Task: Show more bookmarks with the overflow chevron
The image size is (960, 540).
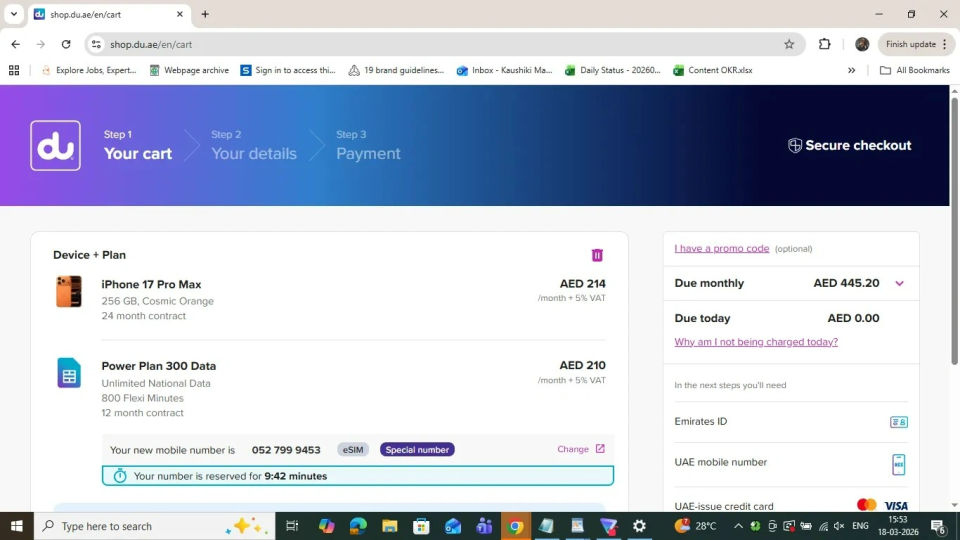Action: click(x=851, y=70)
